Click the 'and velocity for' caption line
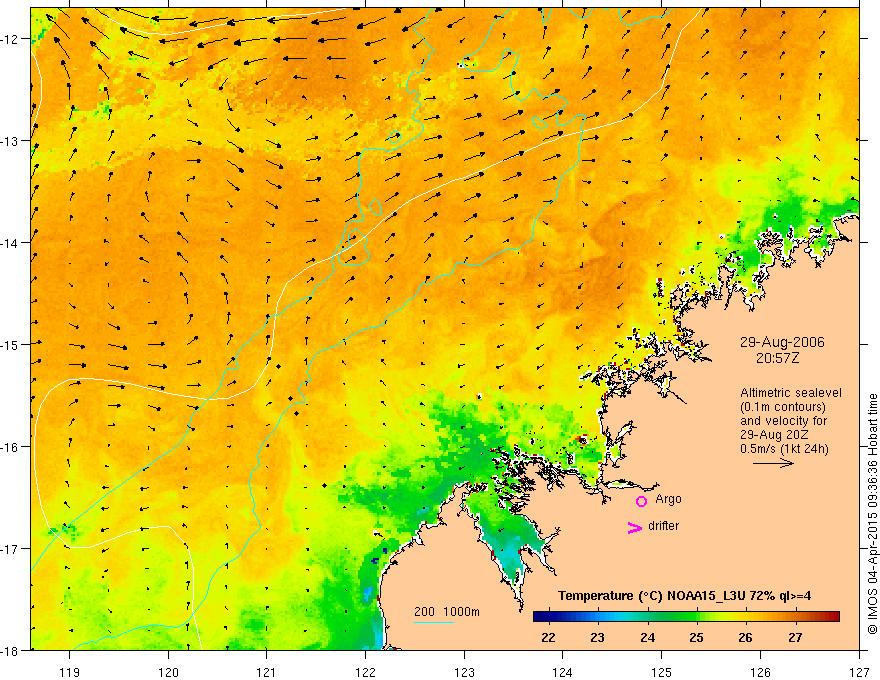The image size is (880, 680). point(783,421)
